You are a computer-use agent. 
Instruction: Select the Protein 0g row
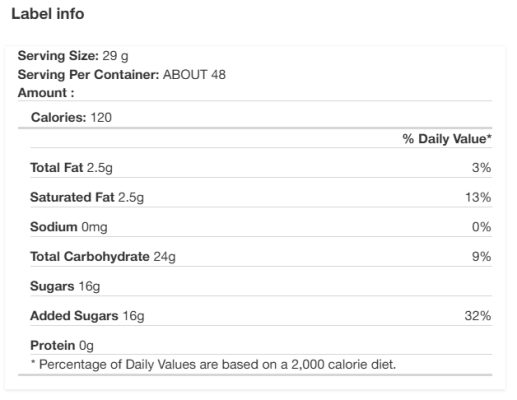(261, 345)
